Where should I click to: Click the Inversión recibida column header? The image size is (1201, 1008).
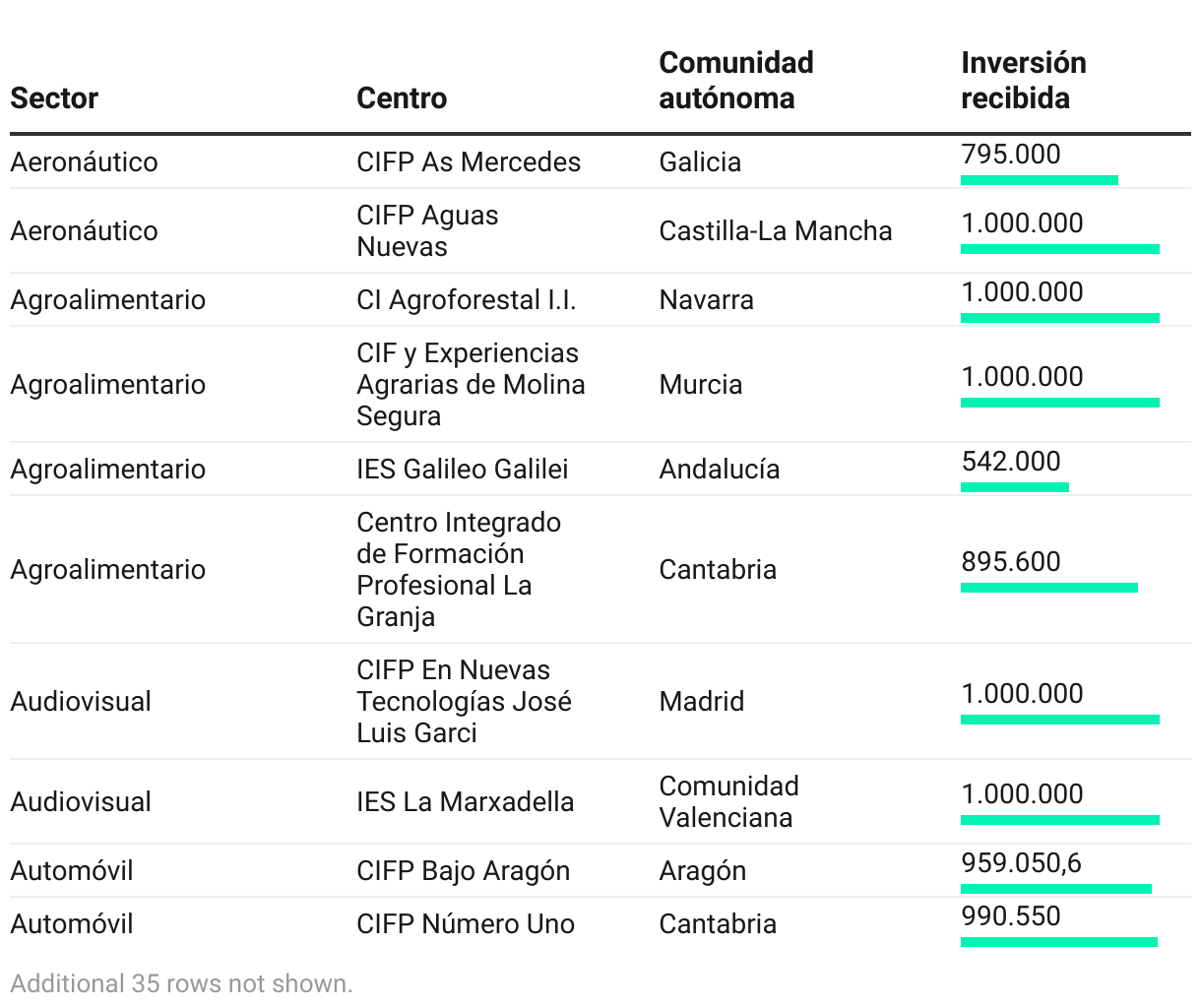(x=1024, y=81)
